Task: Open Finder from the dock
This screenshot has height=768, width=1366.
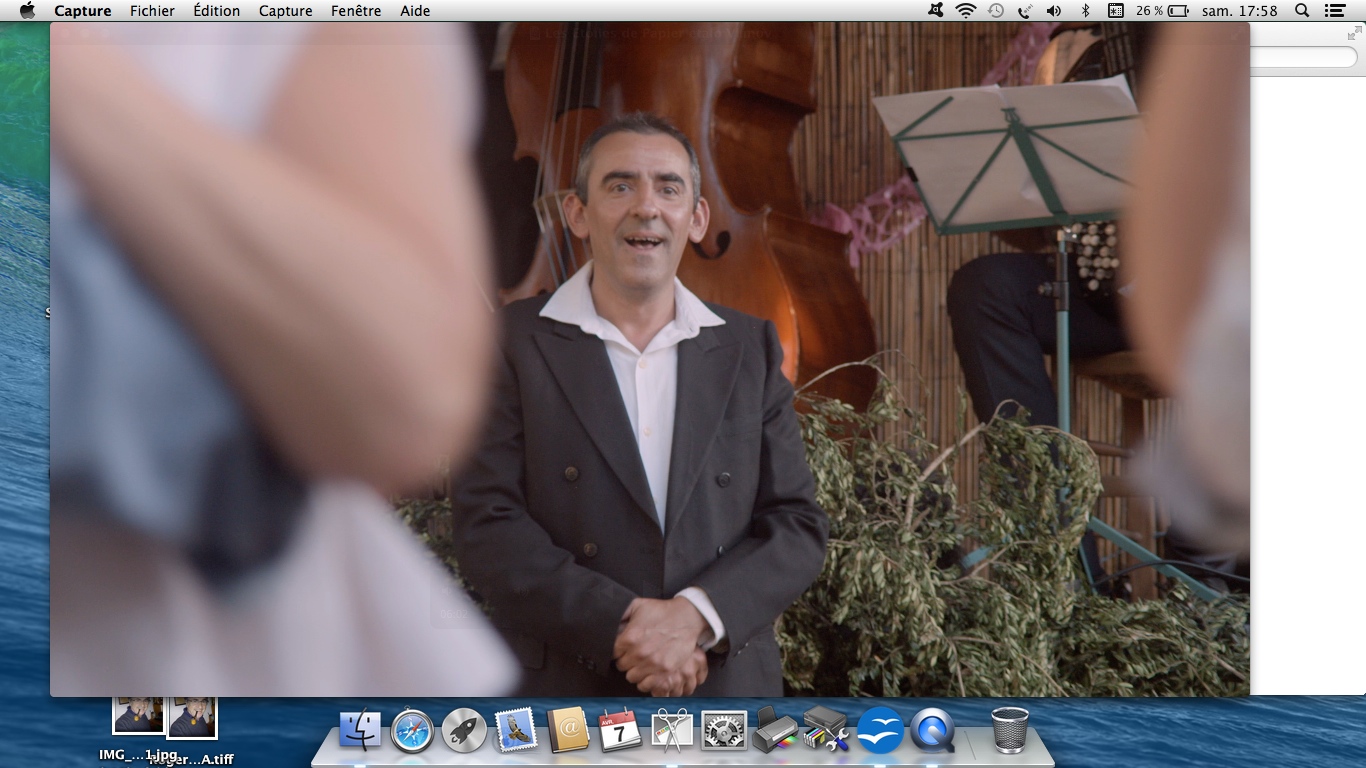Action: tap(360, 731)
